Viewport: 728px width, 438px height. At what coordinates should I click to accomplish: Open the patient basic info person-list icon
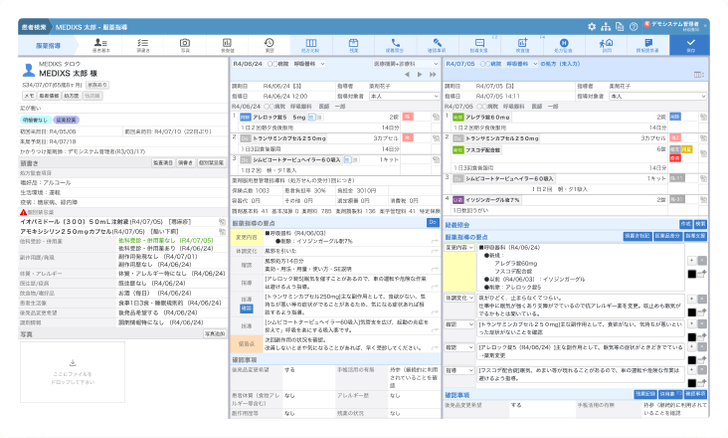(x=101, y=45)
